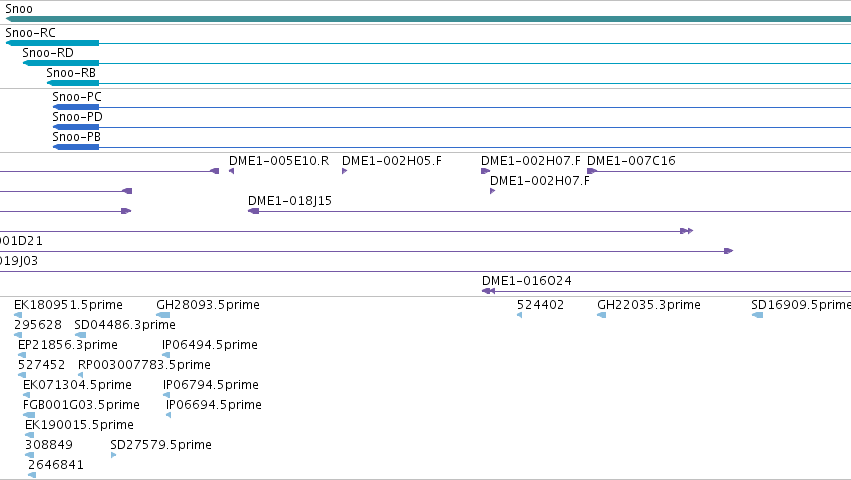This screenshot has height=480, width=851.
Task: Select the DME1-016O24 clone arrow
Action: (x=488, y=291)
